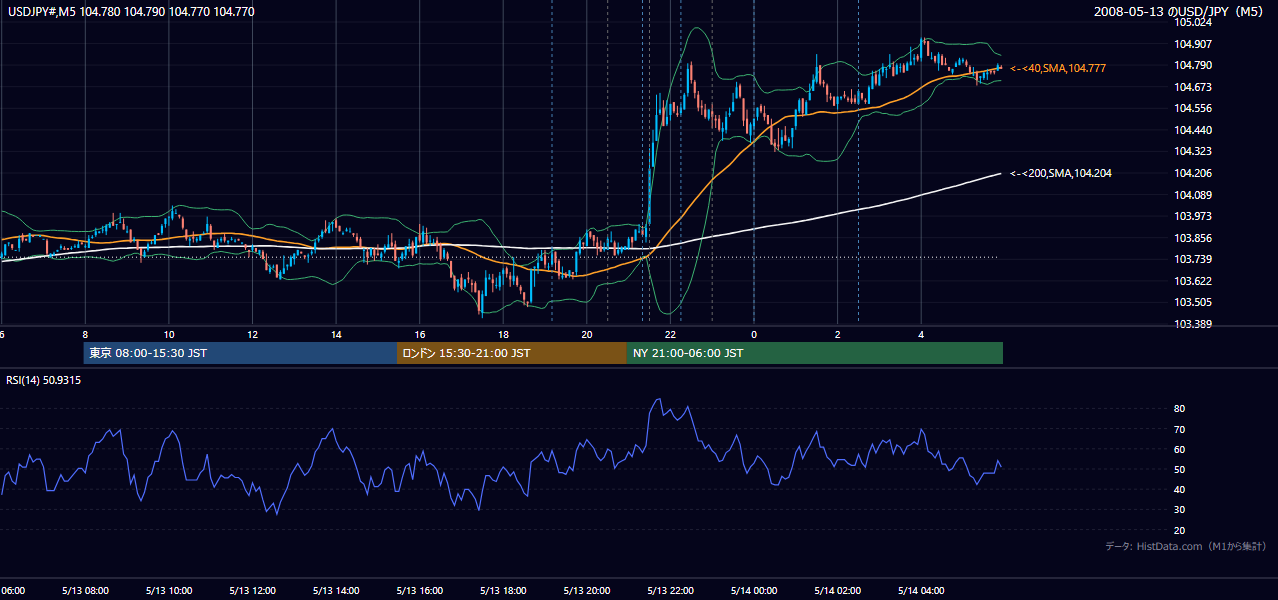The width and height of the screenshot is (1278, 600).
Task: Click price axis value 104.323
Action: point(1193,151)
